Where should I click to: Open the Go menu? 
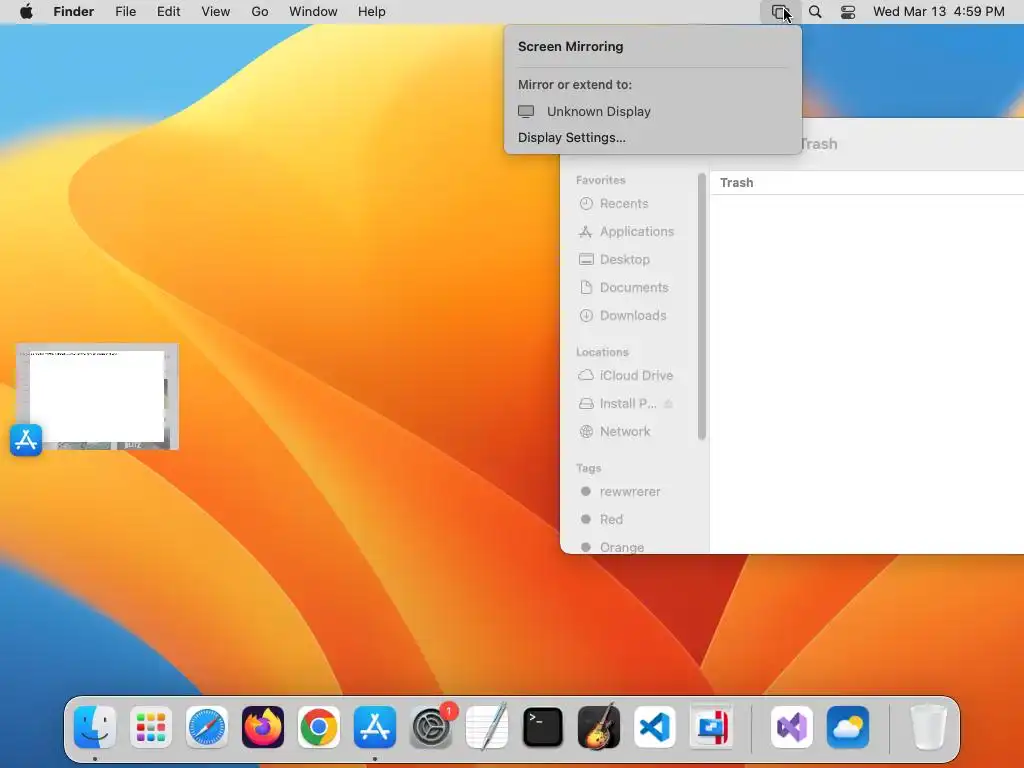click(260, 12)
